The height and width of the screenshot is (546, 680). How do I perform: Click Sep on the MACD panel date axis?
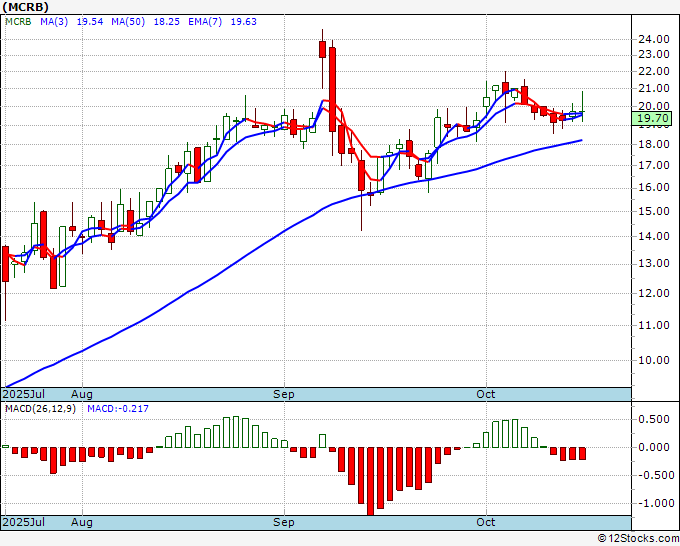coord(284,522)
